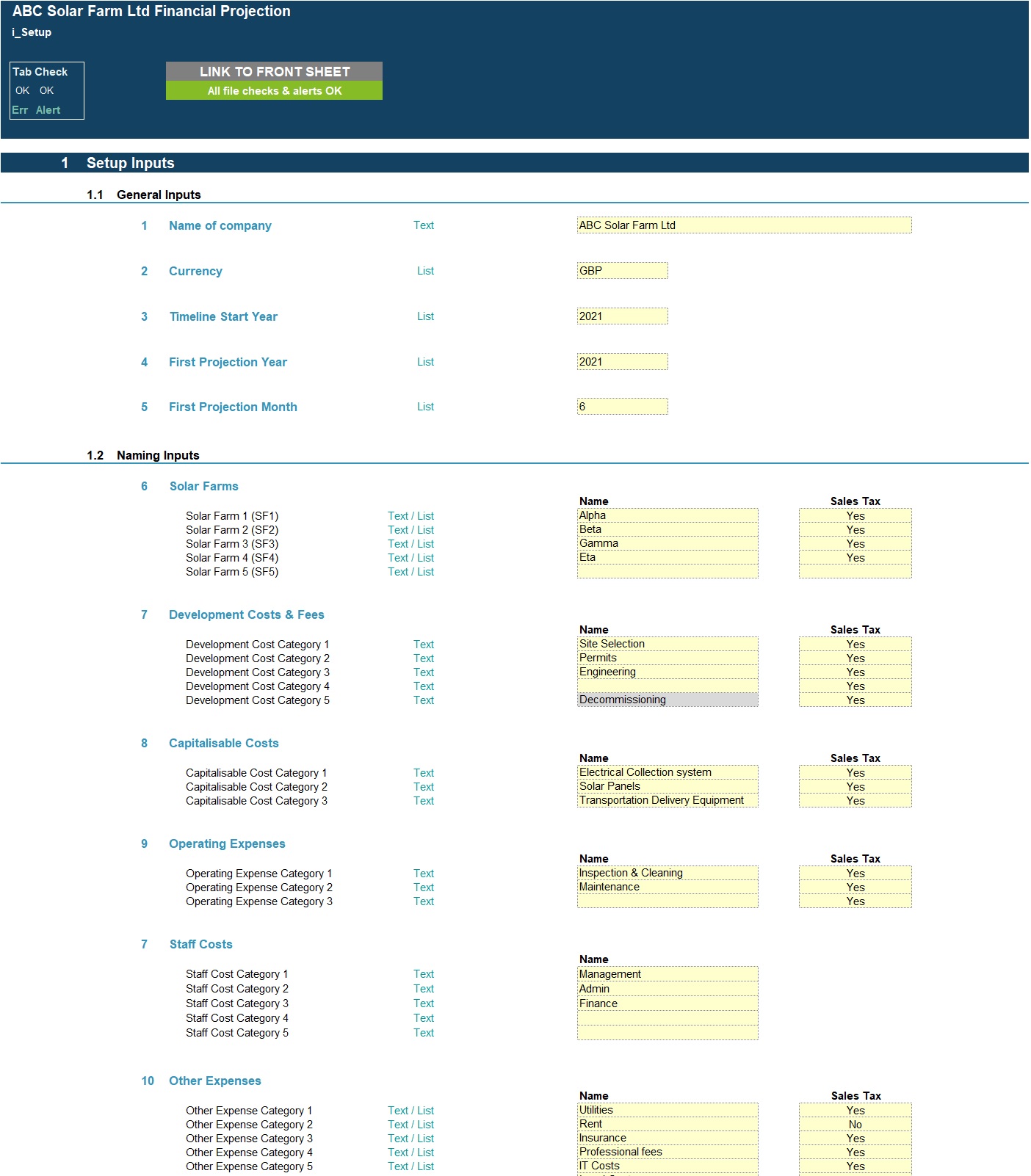
Task: Open Sales Tax cell for Utilities
Action: point(855,1110)
